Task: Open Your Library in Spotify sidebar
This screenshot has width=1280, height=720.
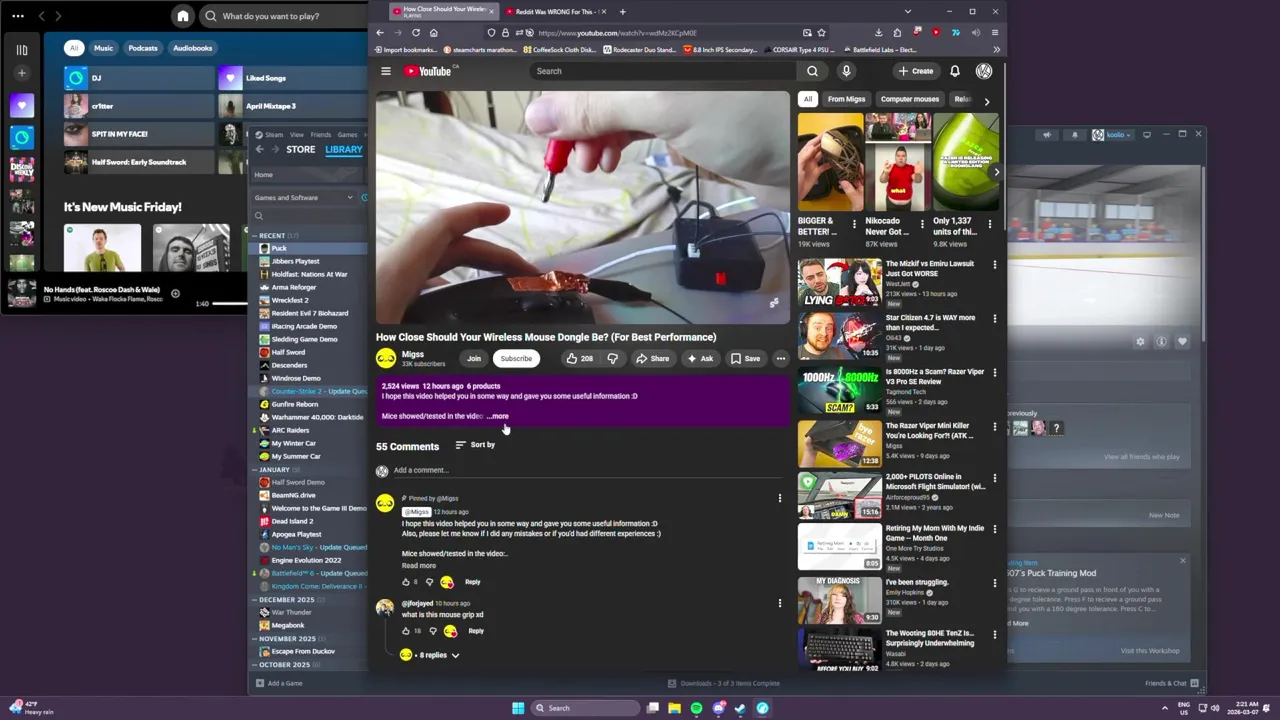Action: tap(22, 49)
